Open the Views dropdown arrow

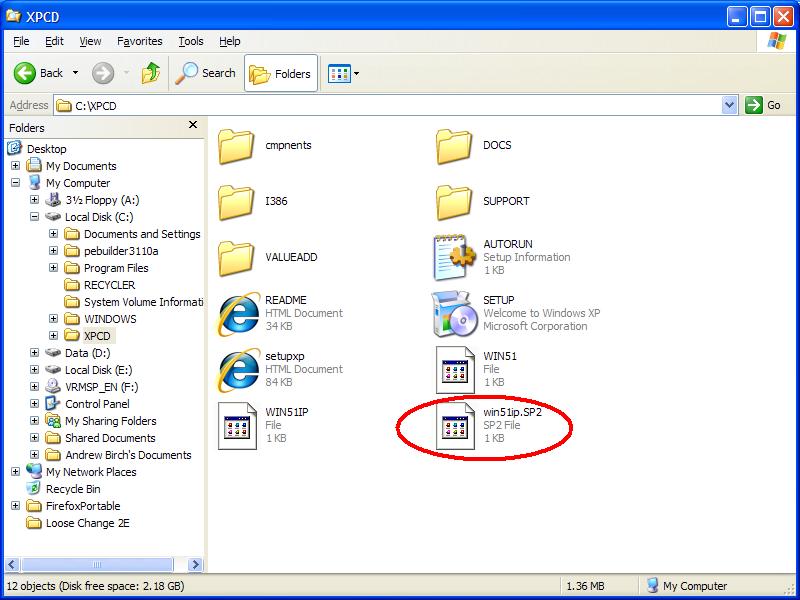point(357,73)
